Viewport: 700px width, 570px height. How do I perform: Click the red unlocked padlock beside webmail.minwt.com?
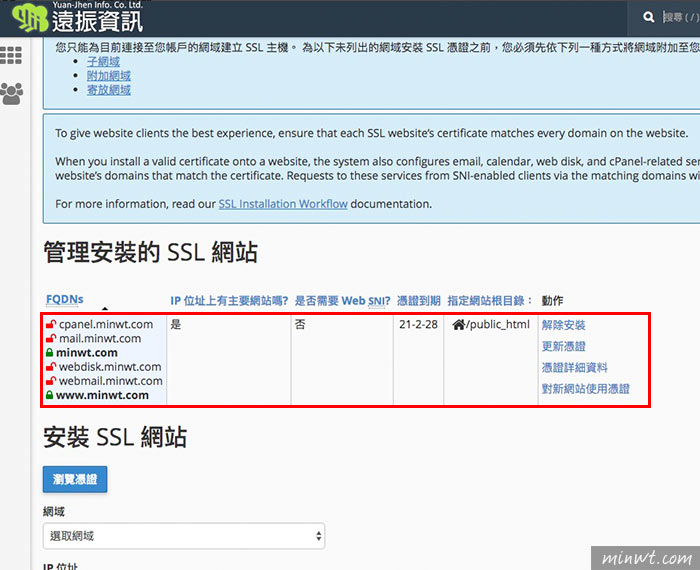click(x=51, y=381)
